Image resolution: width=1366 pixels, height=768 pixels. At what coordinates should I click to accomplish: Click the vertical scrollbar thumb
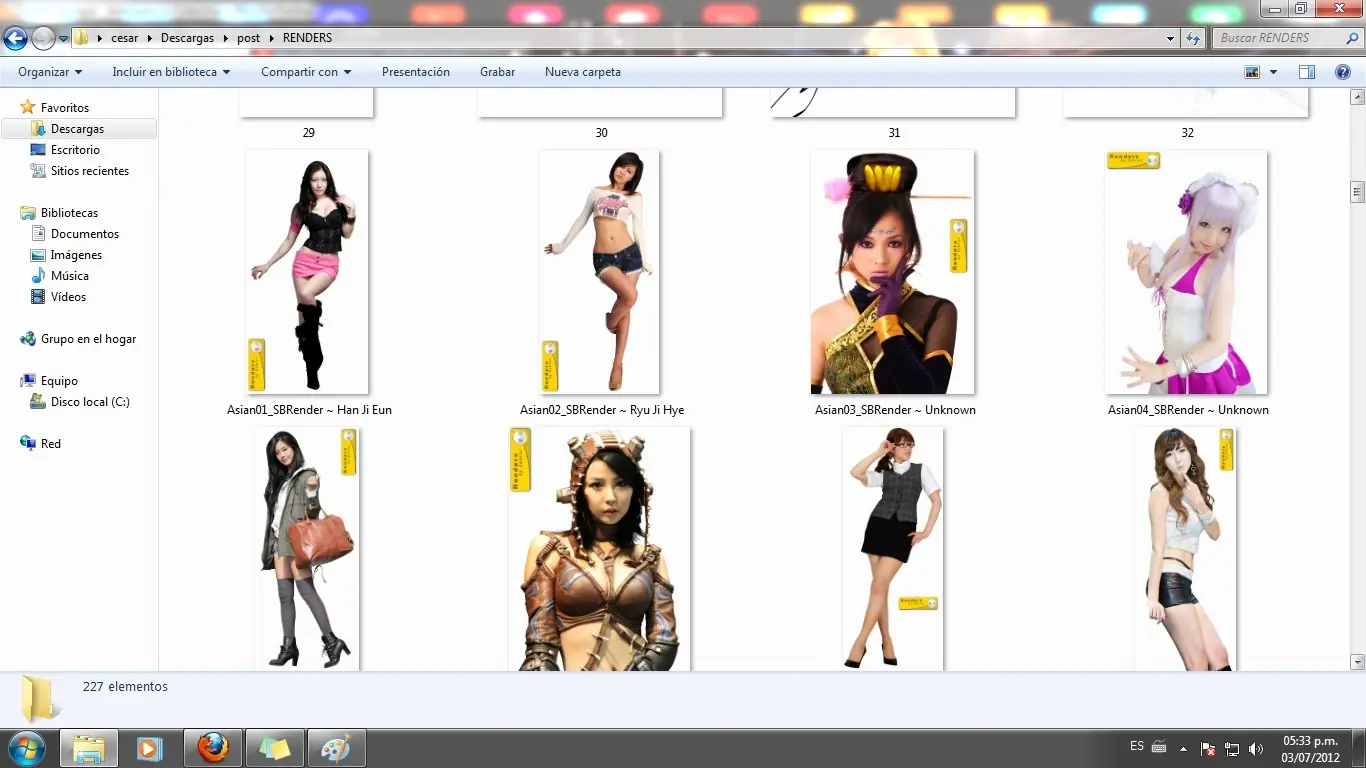(x=1357, y=191)
